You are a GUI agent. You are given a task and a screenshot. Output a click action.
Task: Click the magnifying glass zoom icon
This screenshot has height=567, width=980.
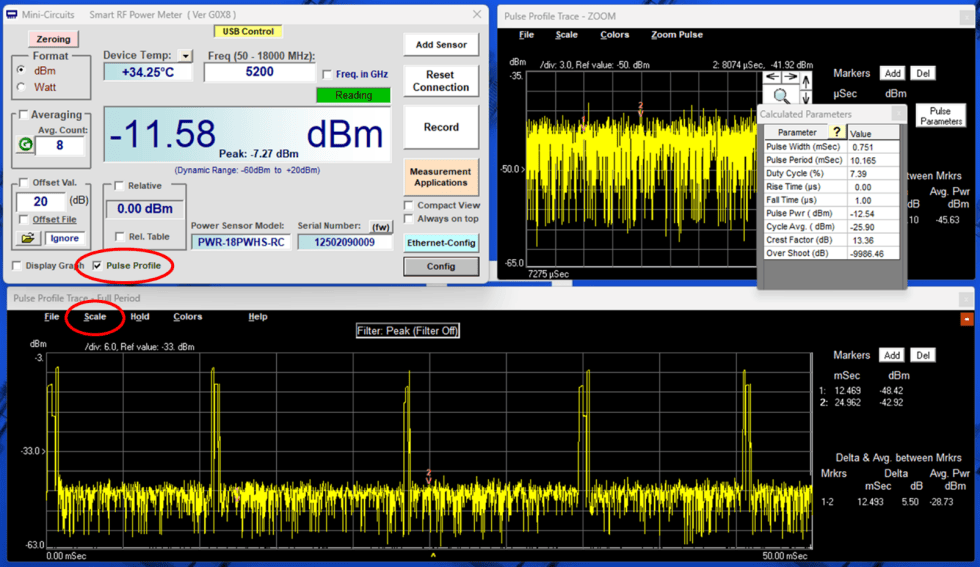781,96
